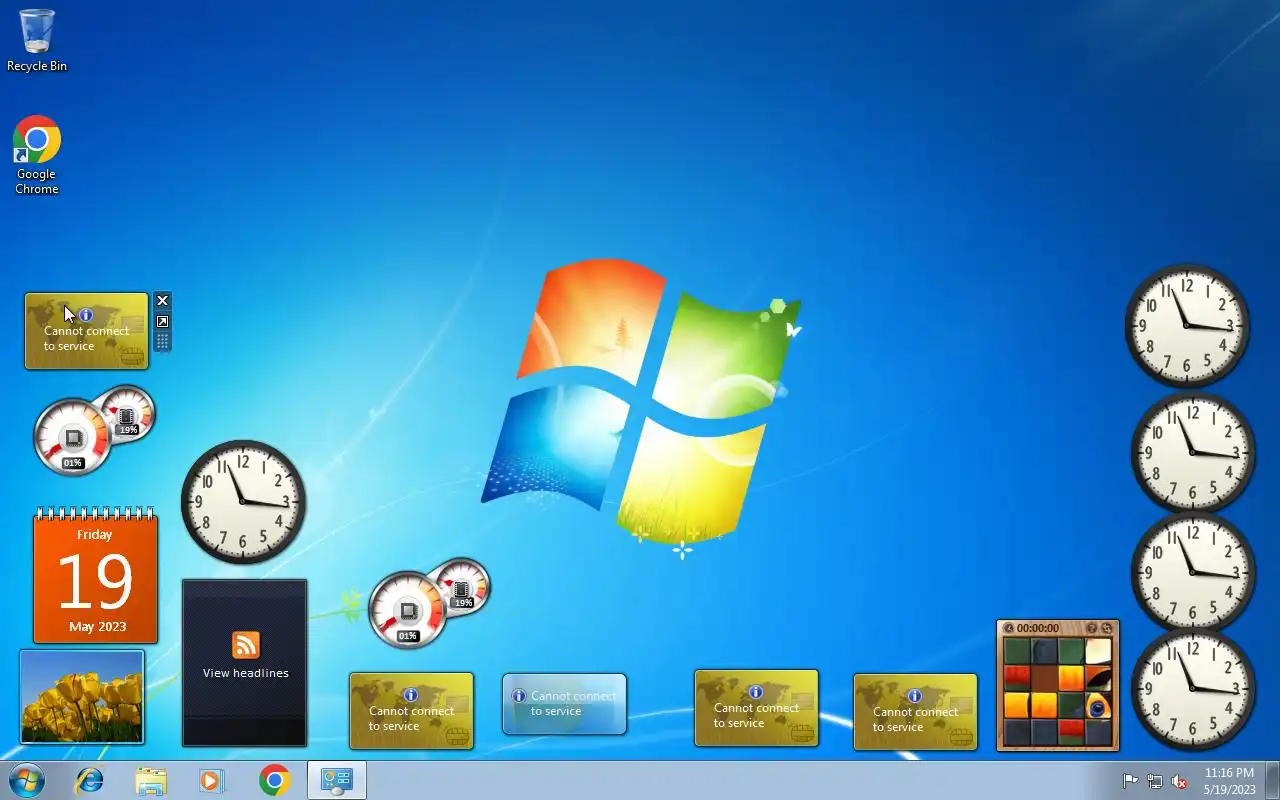Click the blue currency gadget showing Cannot connect
Viewport: 1280px width, 800px height.
coord(564,704)
